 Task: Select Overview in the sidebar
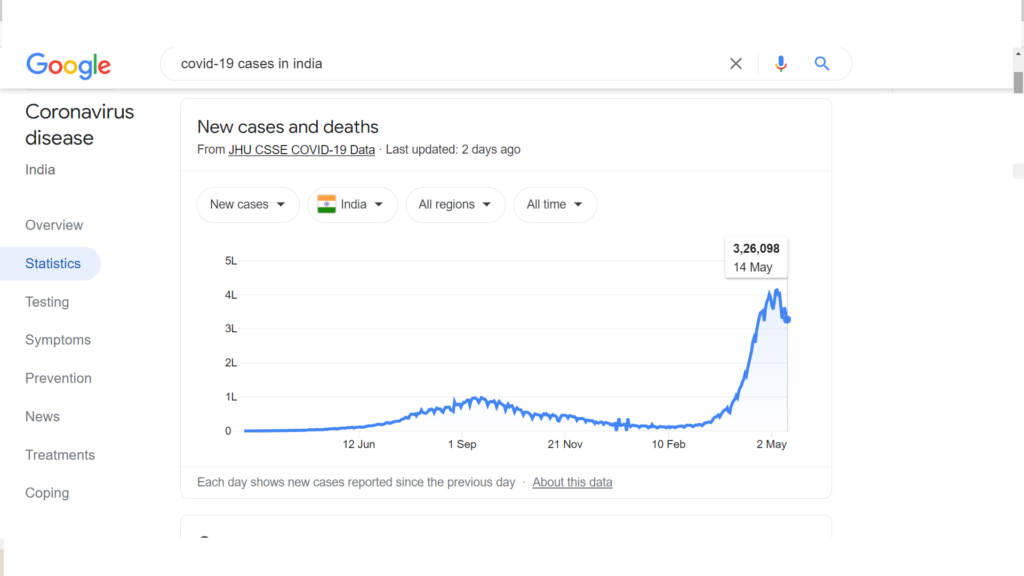click(54, 225)
